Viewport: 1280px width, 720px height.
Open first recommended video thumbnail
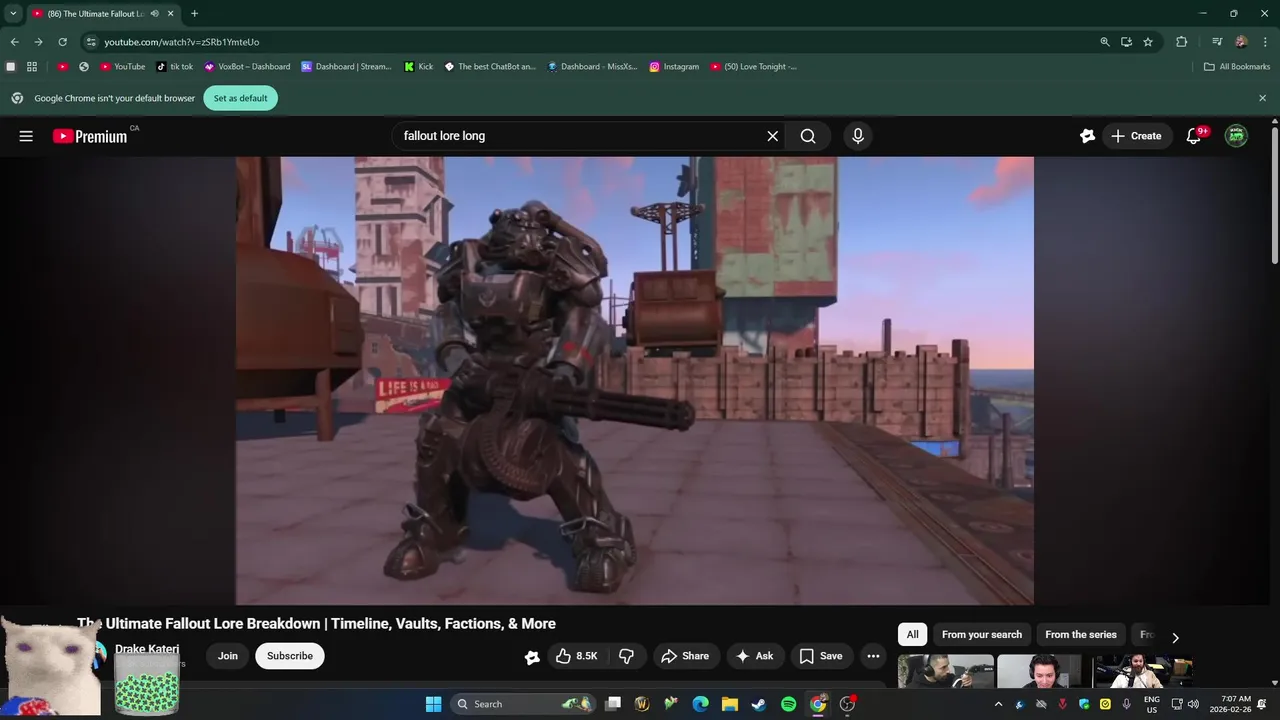946,671
